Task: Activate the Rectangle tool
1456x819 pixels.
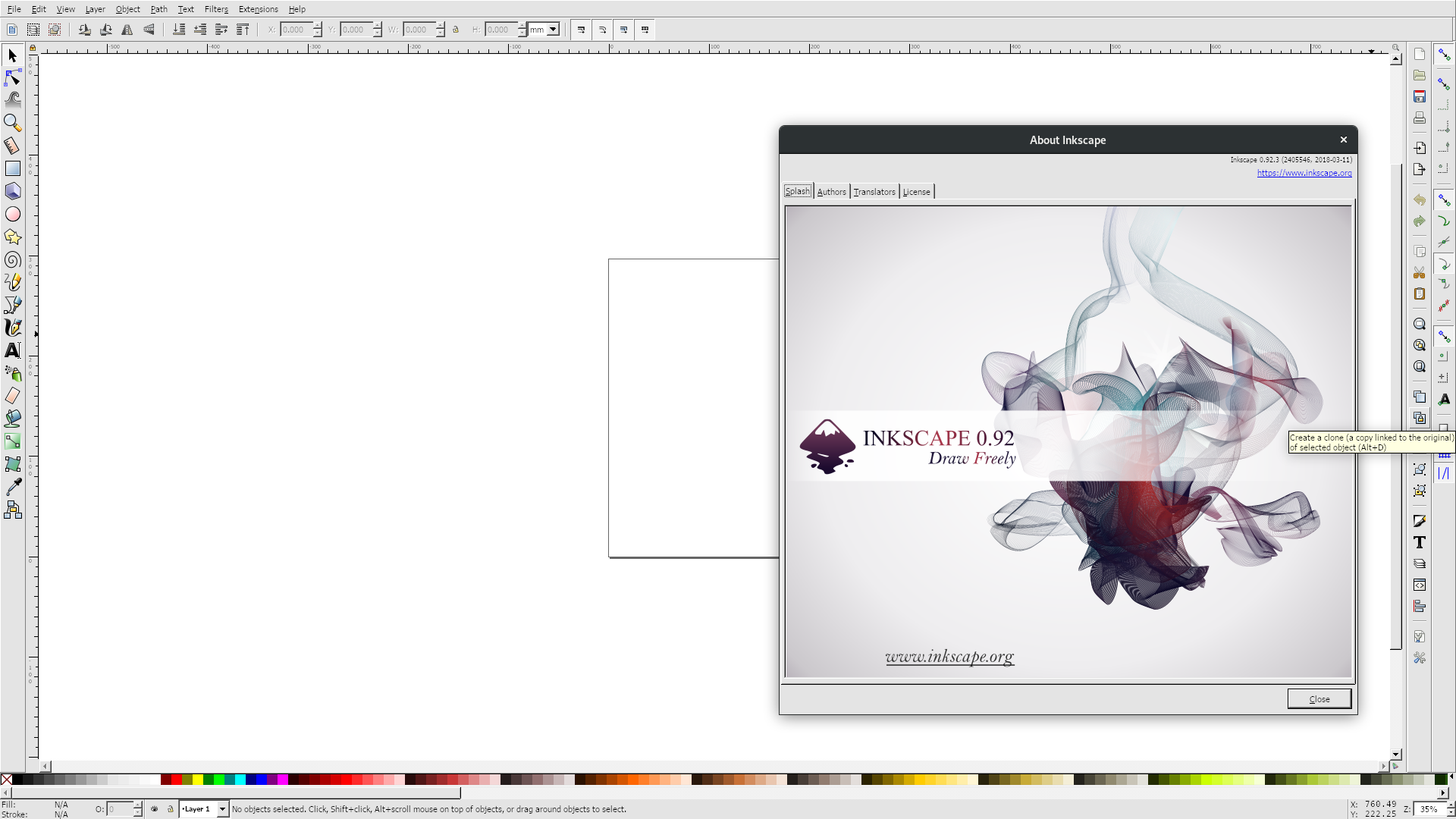Action: [12, 168]
